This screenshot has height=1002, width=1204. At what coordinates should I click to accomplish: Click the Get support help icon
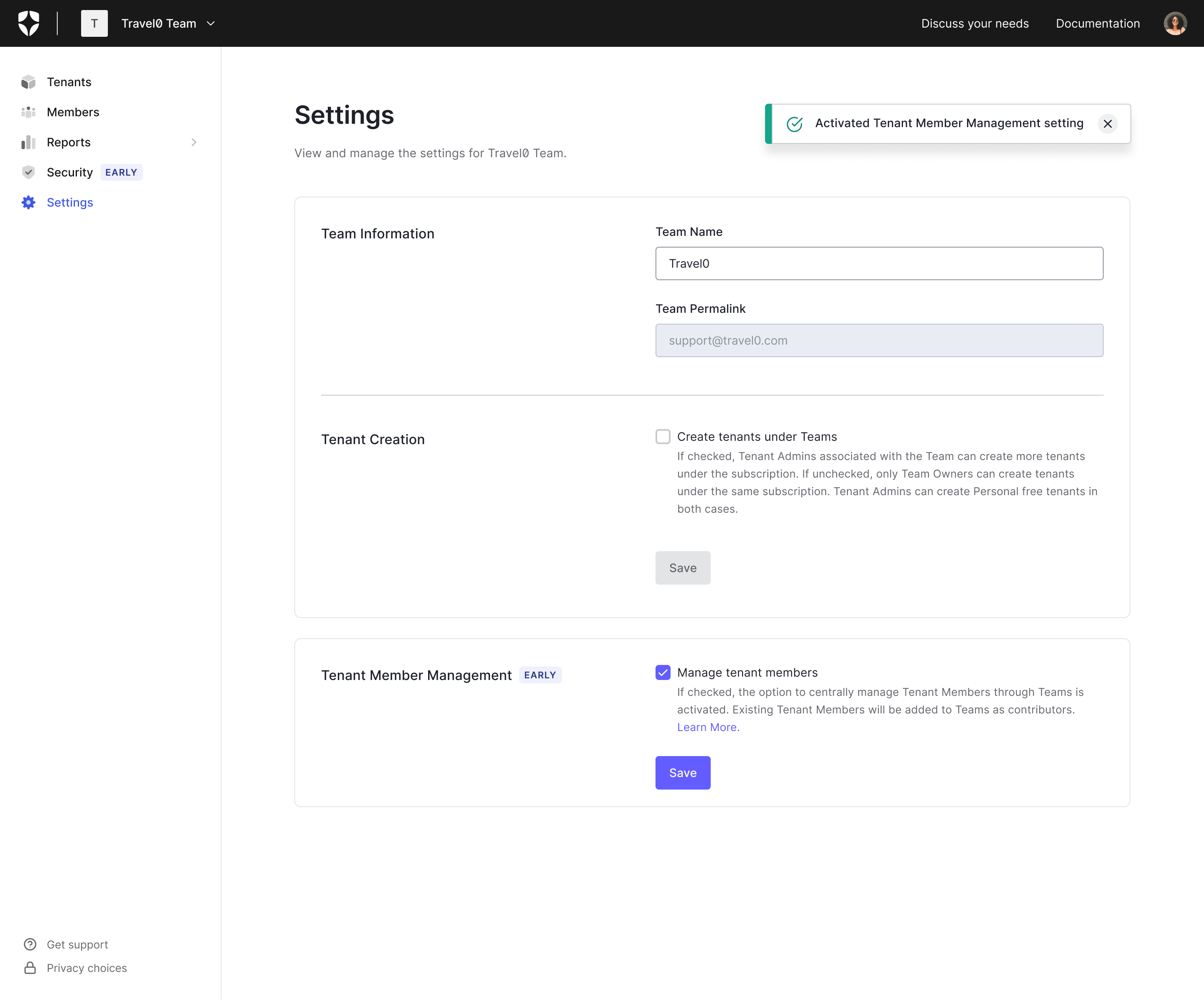pyautogui.click(x=30, y=945)
